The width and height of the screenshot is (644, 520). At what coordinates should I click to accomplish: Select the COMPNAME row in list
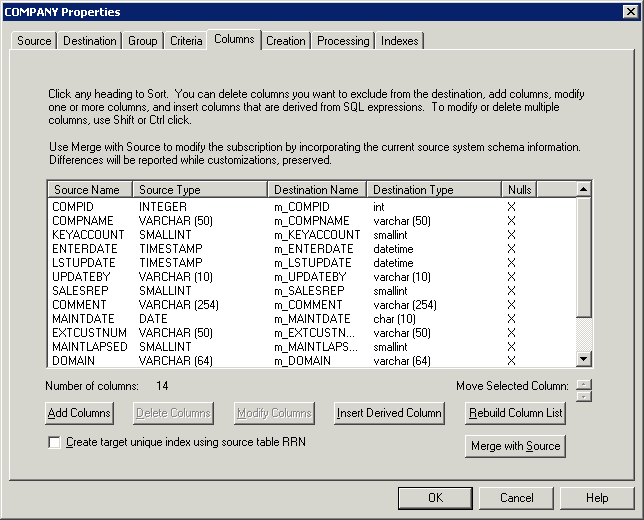coord(81,221)
